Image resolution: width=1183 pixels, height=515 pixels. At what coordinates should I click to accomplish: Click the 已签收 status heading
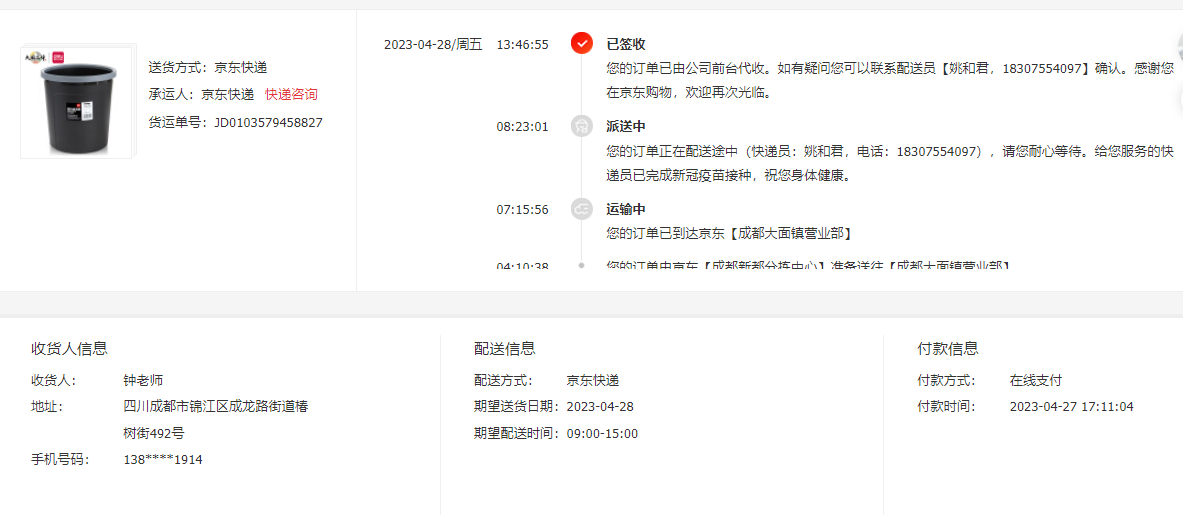click(x=626, y=44)
